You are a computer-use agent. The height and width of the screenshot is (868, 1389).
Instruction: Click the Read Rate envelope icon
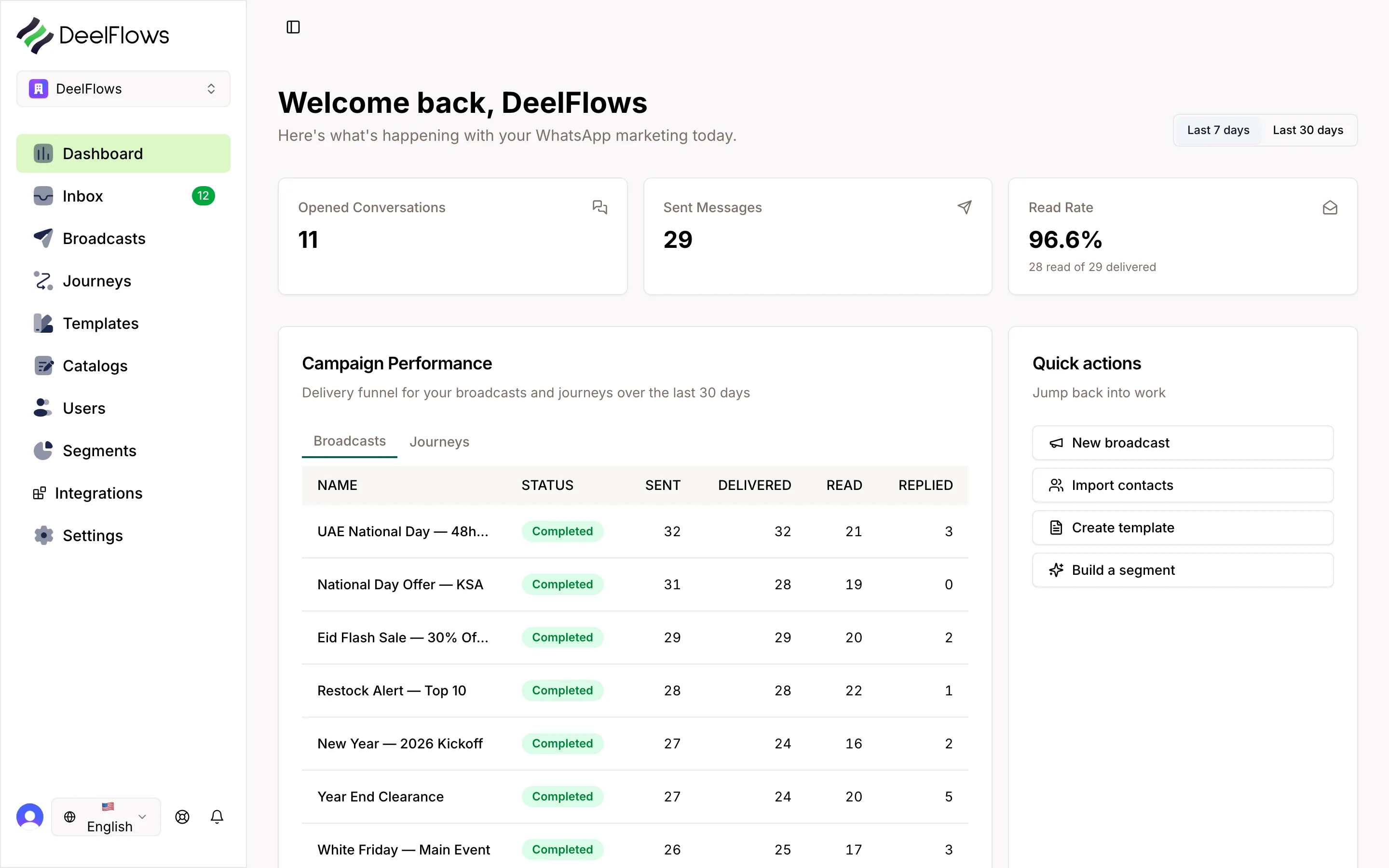(x=1330, y=207)
